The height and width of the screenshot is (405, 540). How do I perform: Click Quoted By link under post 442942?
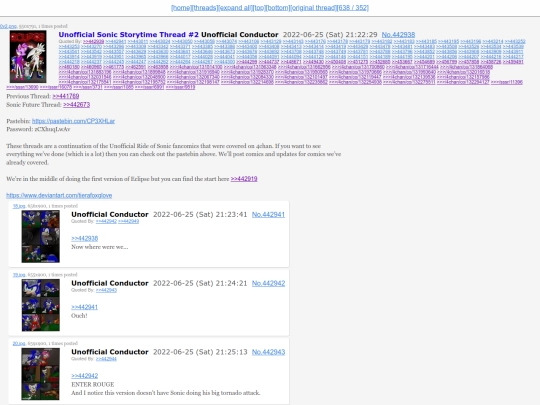[x=106, y=290]
